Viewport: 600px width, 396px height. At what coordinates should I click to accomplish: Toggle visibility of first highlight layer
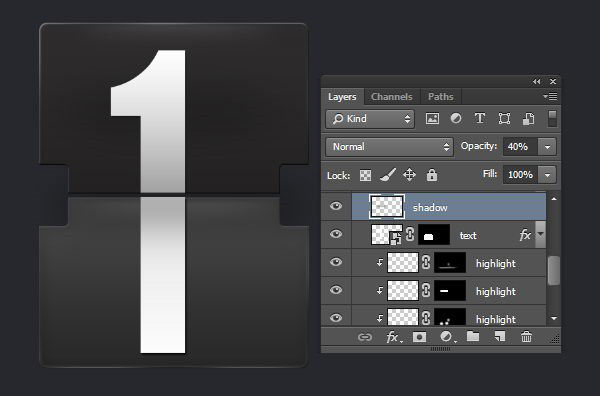336,262
